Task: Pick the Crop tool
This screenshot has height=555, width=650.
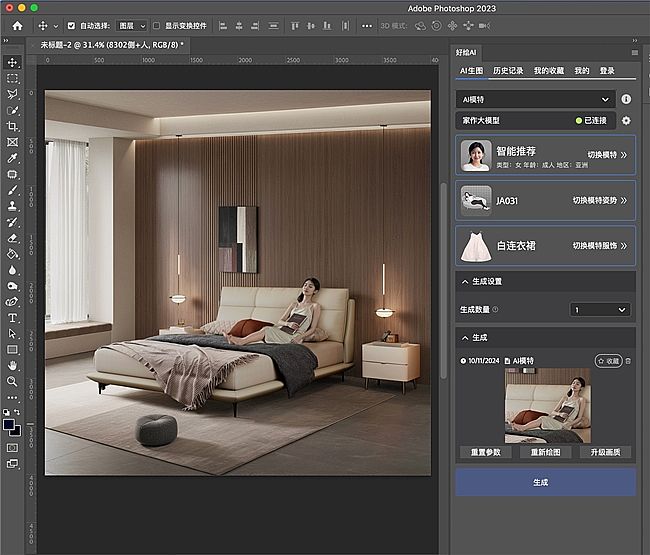Action: pyautogui.click(x=12, y=126)
